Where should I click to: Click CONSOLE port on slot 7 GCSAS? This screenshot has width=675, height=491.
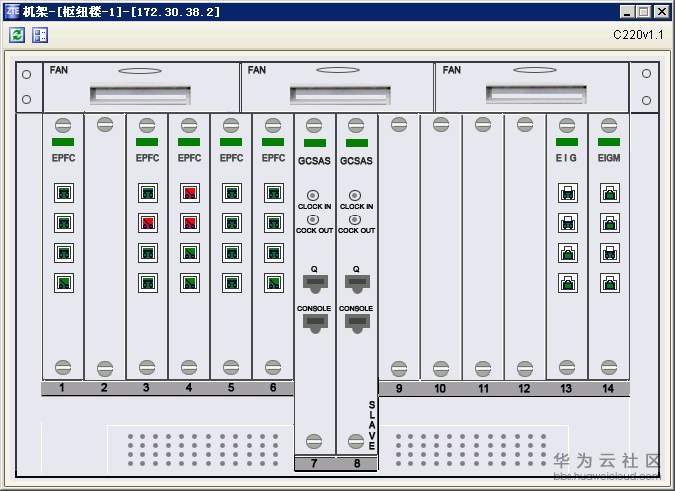(x=315, y=323)
